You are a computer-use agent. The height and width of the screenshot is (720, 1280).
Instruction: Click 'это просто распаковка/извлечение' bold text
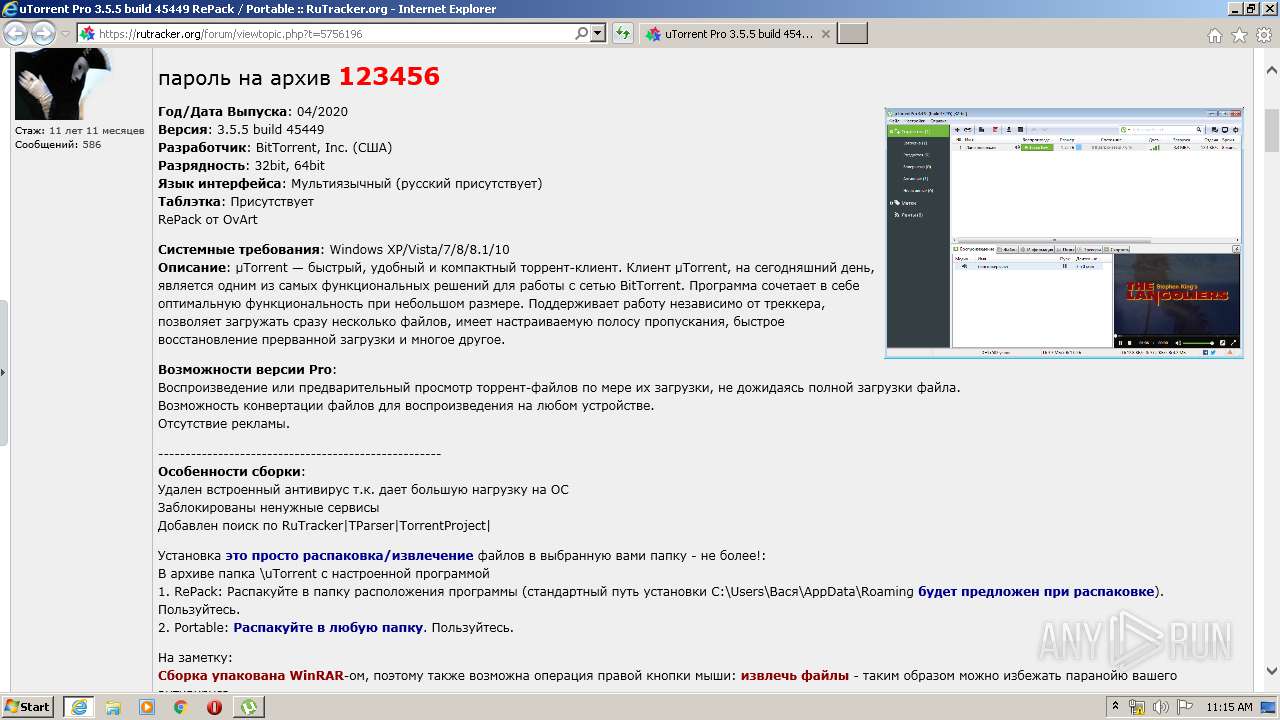coord(349,555)
